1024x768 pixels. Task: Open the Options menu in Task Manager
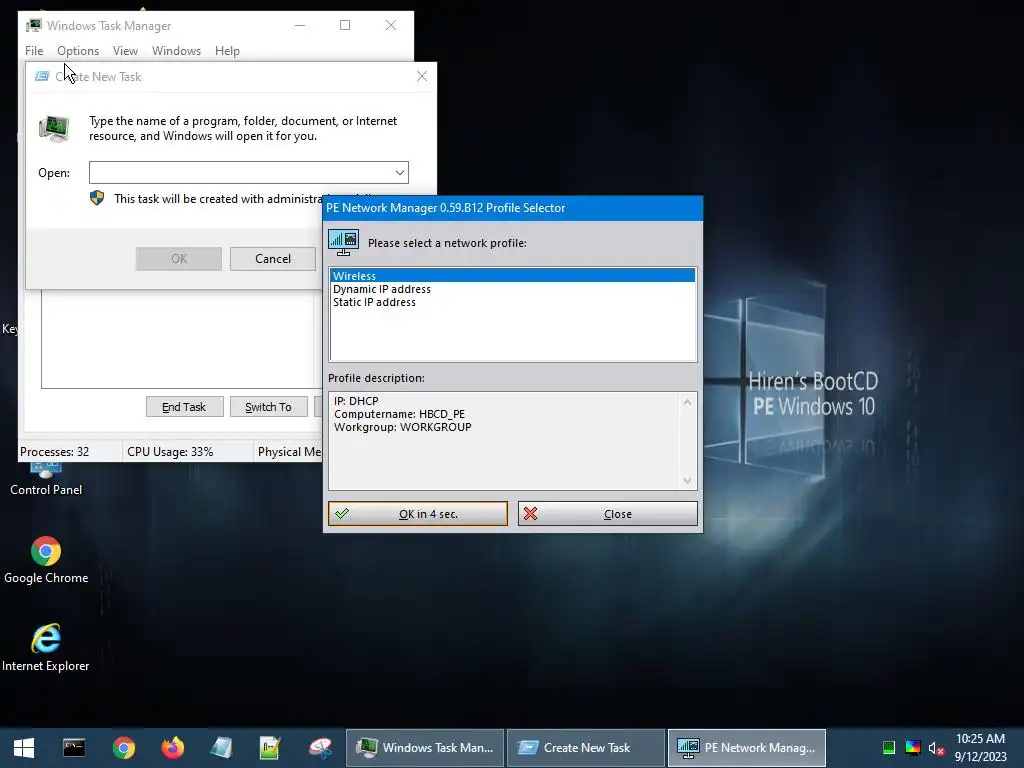[78, 51]
